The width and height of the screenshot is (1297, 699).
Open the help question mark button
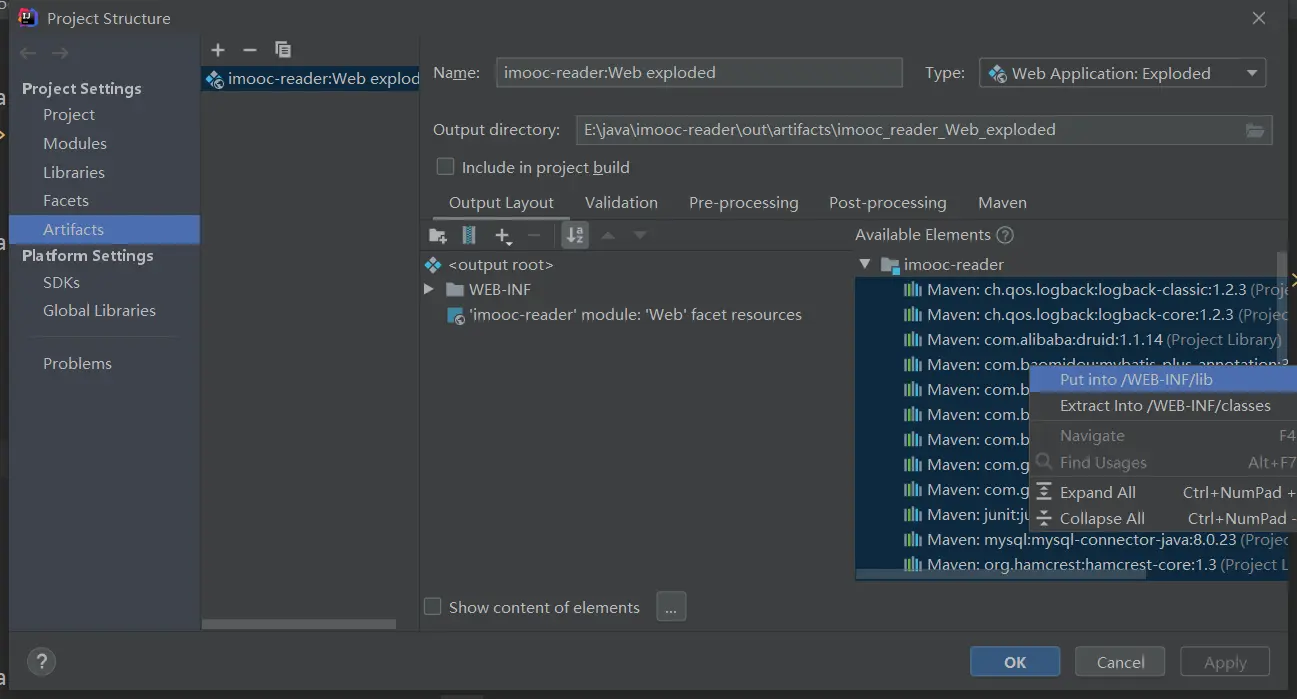(41, 661)
